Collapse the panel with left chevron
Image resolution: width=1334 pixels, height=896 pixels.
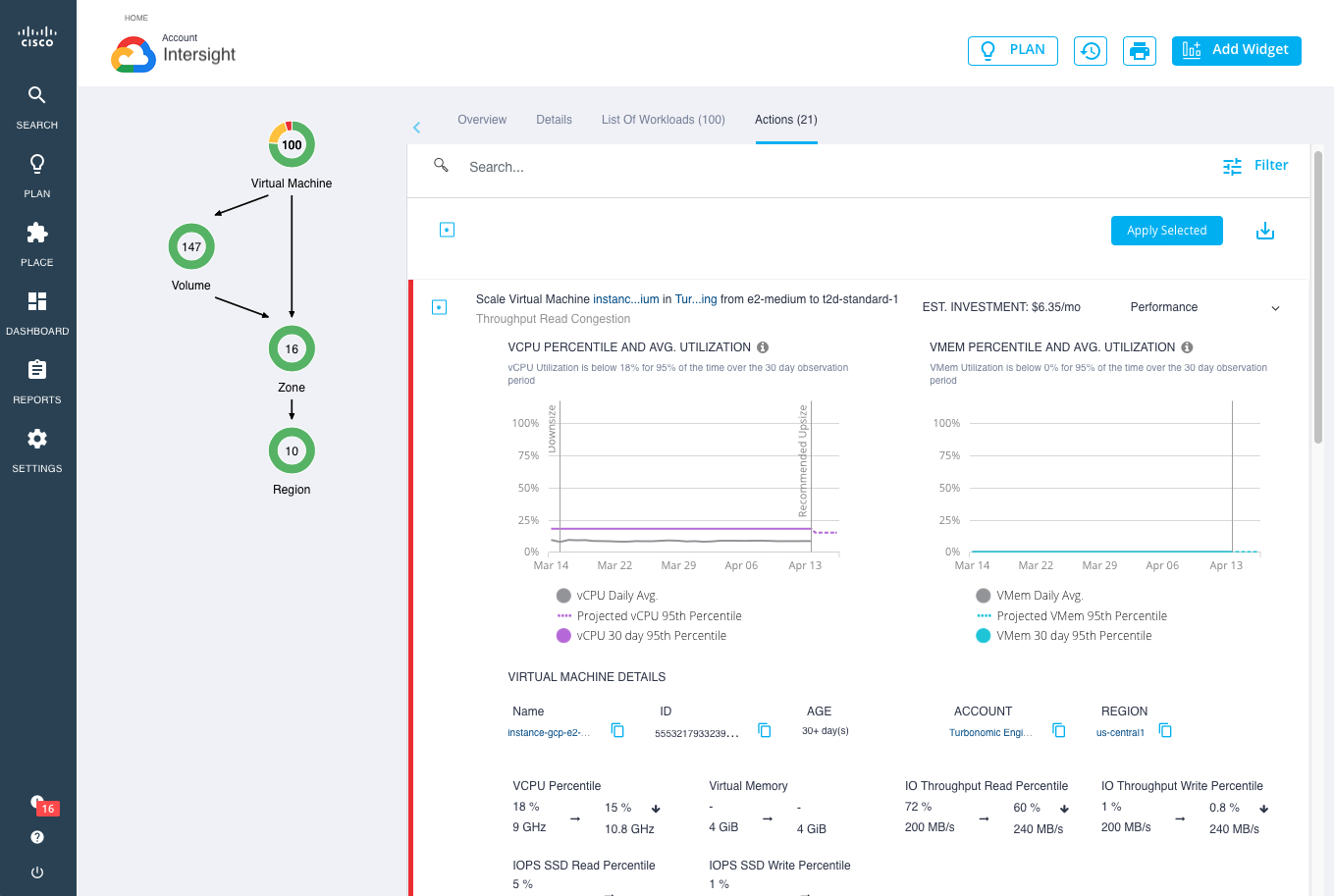tap(416, 128)
